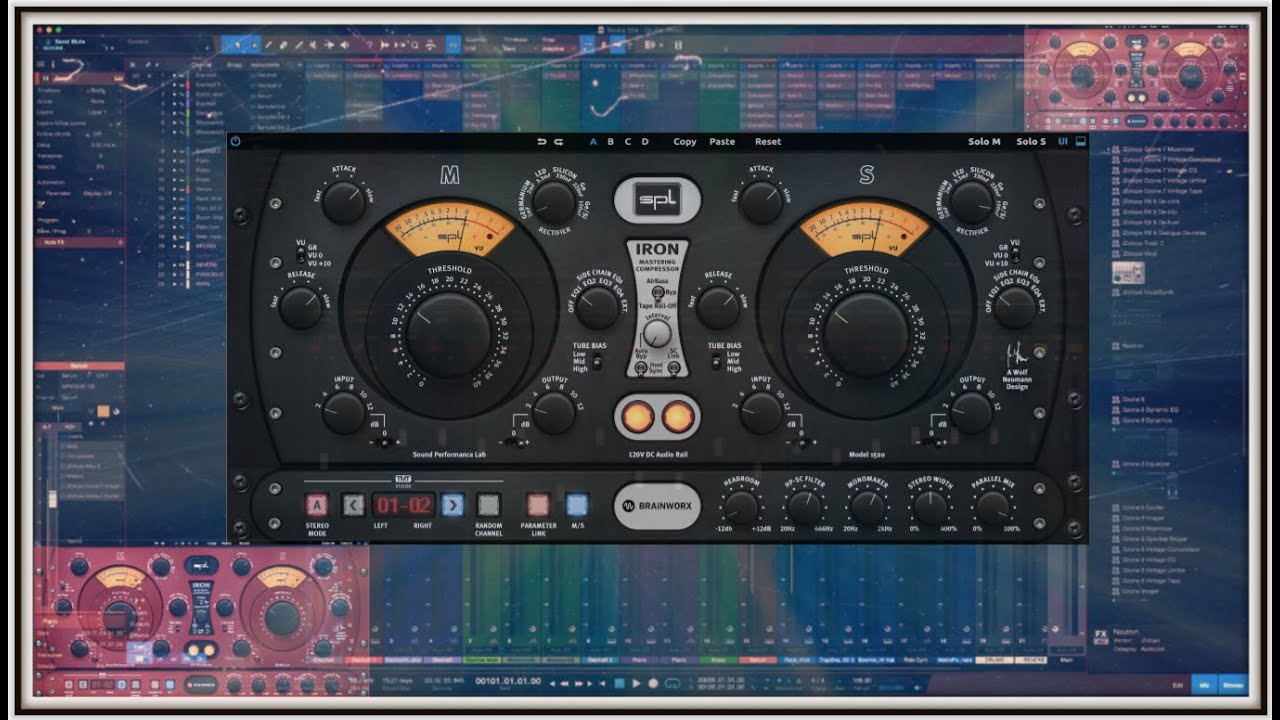Click the Parallel Mix knob

[x=994, y=507]
